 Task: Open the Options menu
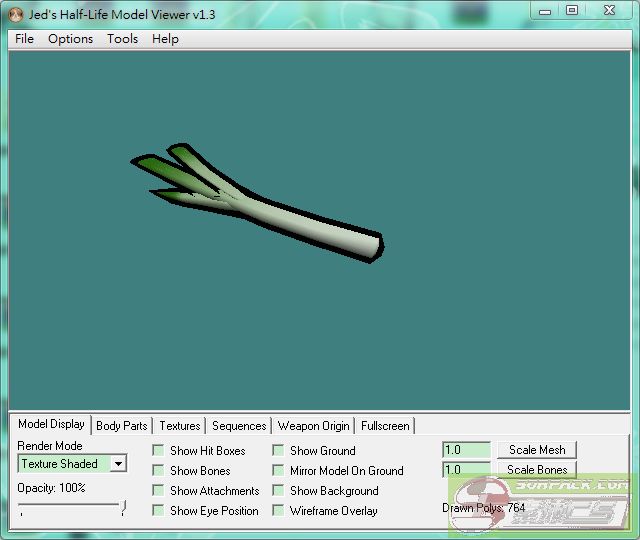tap(70, 39)
